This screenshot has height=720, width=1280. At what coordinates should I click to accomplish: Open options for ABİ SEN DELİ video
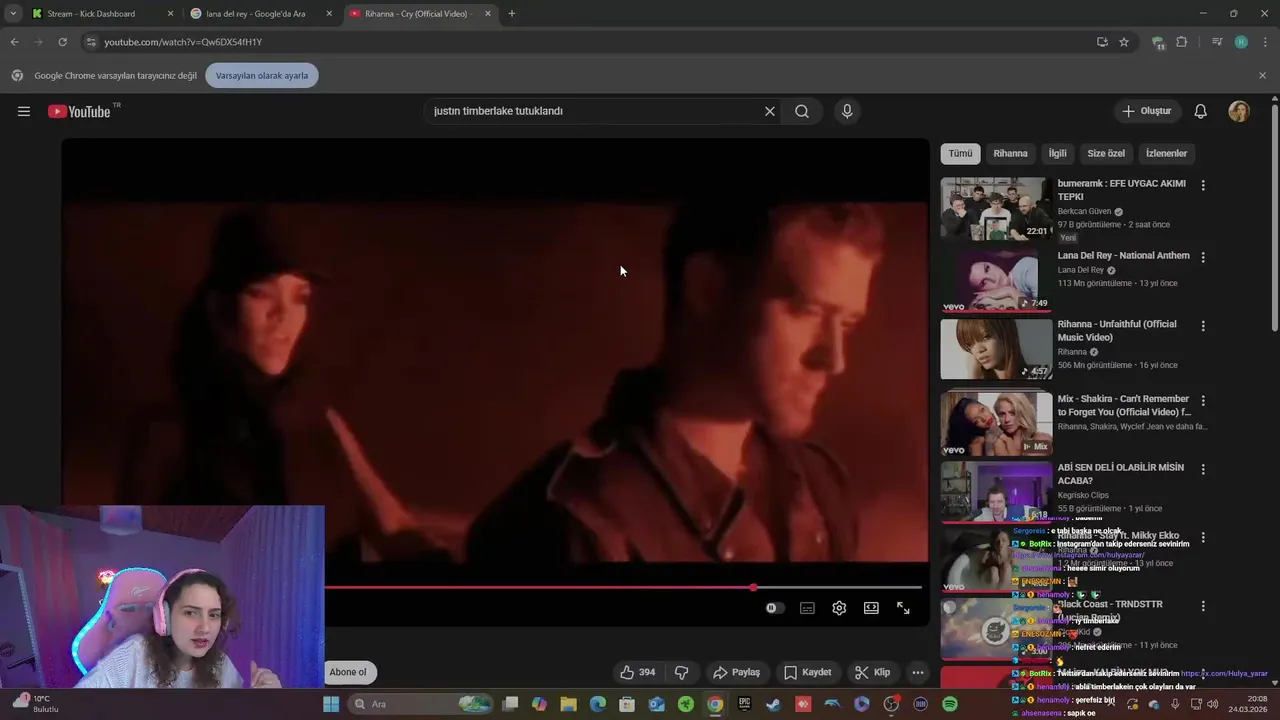(x=1203, y=469)
